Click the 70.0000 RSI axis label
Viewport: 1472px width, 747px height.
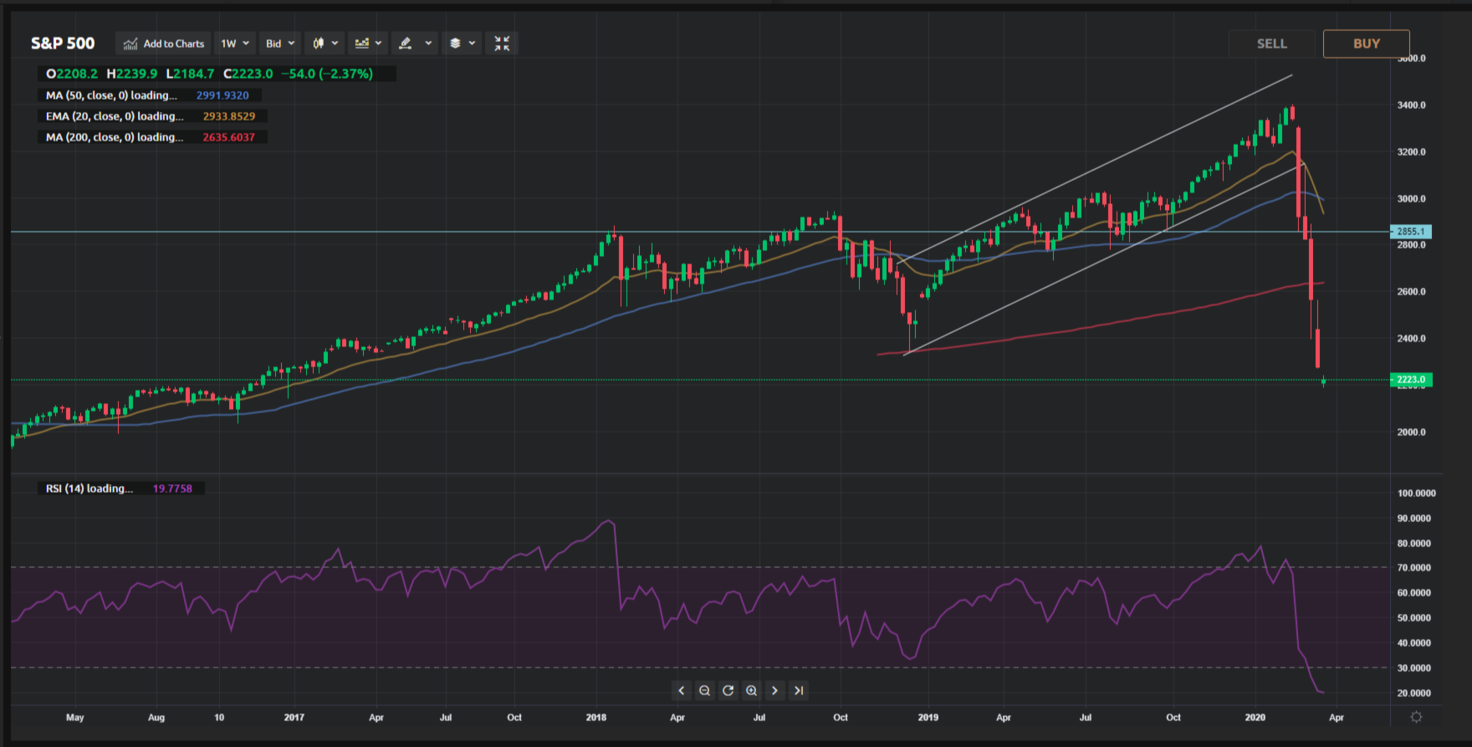click(x=1413, y=568)
